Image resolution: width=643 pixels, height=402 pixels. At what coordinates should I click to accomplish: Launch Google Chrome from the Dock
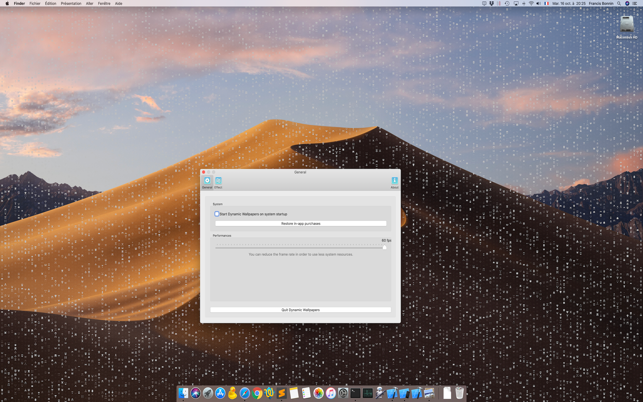(257, 393)
